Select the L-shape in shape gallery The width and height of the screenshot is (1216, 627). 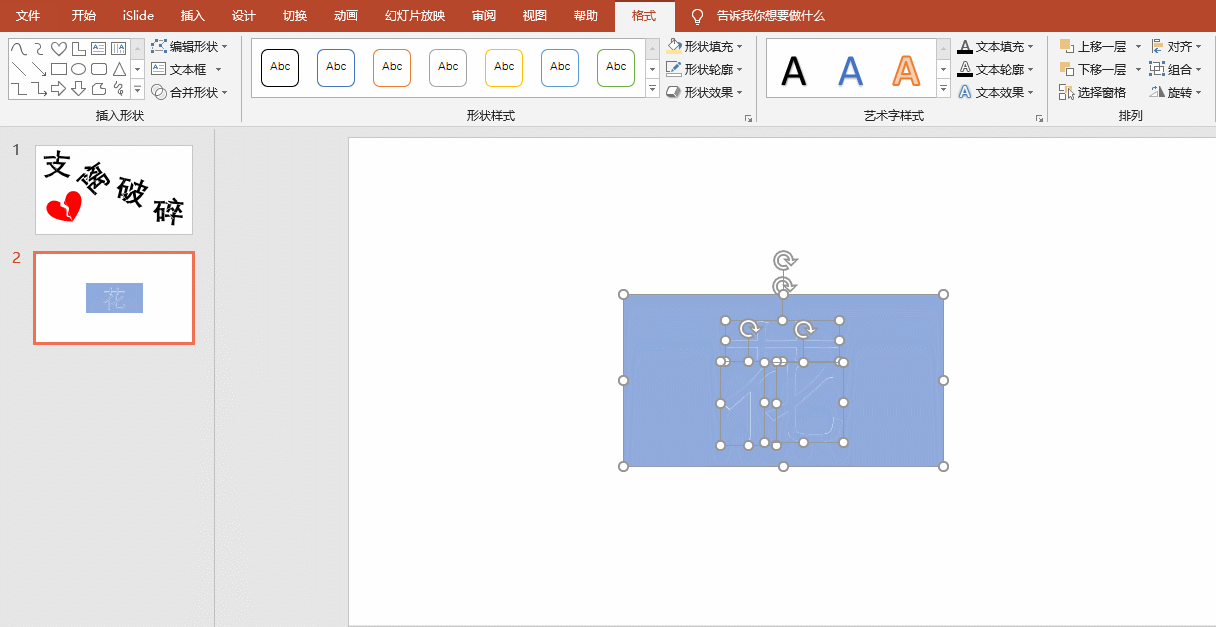click(x=79, y=49)
